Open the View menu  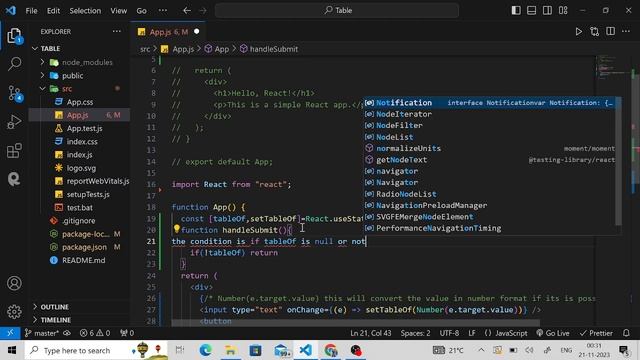click(x=118, y=11)
